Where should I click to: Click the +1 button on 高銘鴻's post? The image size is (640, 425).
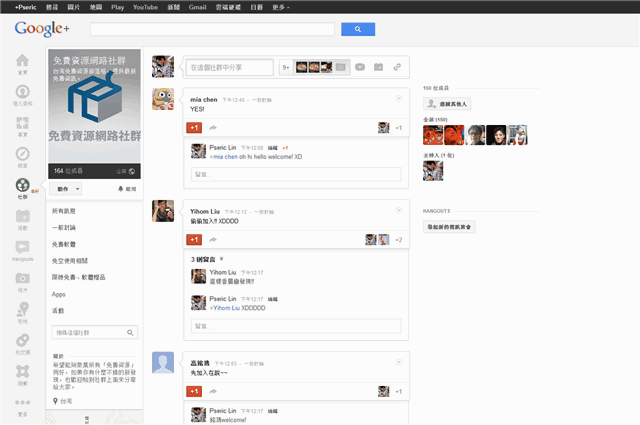point(194,392)
